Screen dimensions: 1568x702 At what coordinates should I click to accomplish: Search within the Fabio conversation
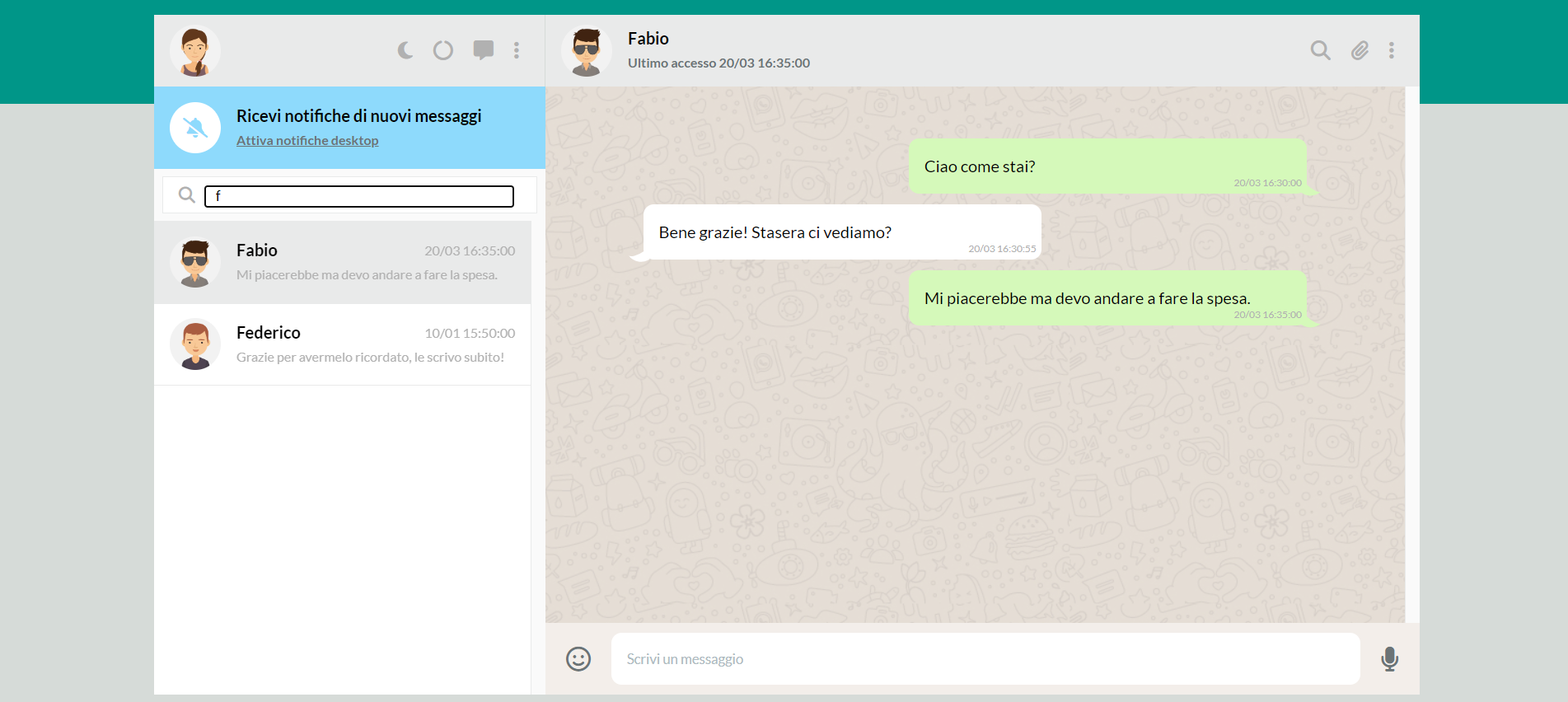(x=1320, y=50)
